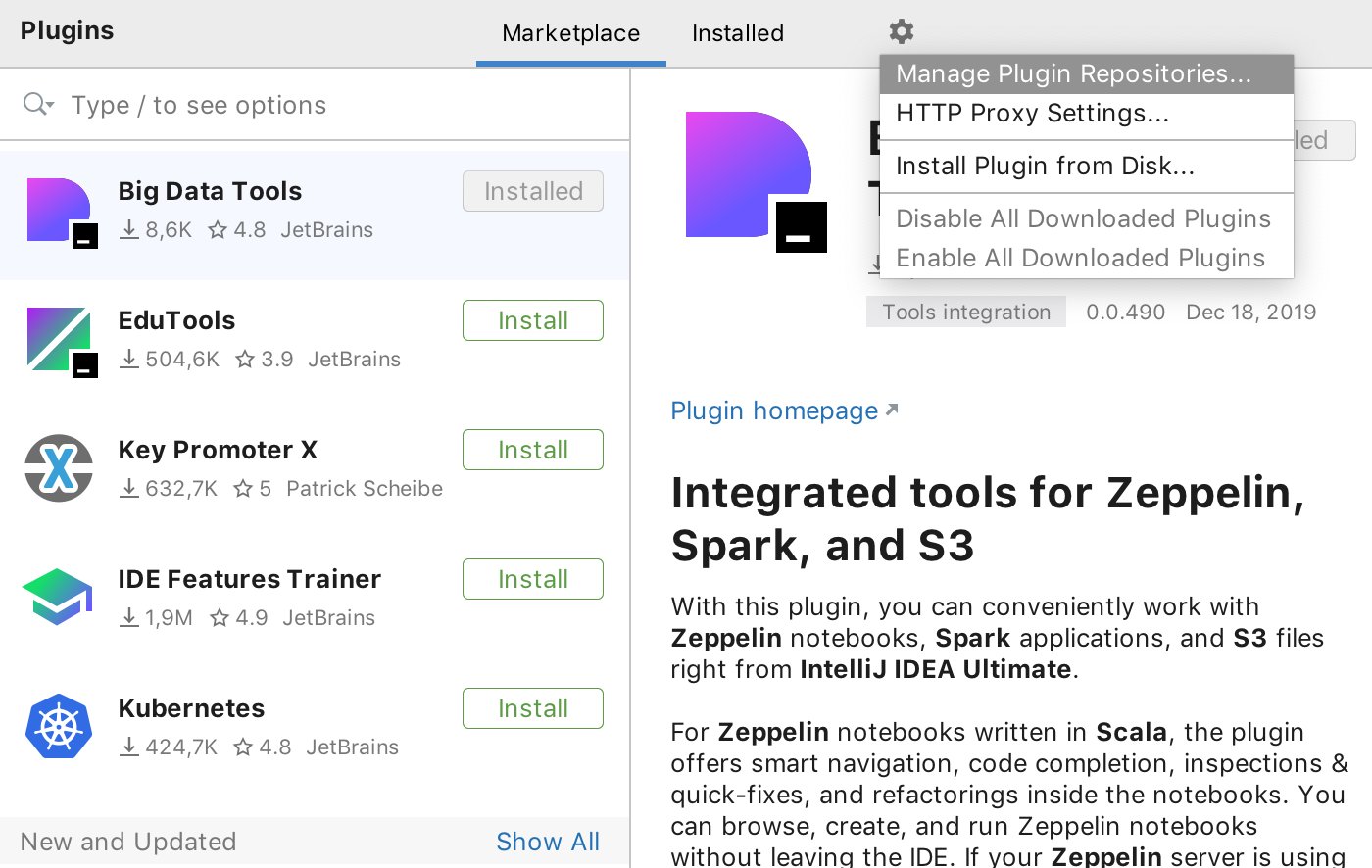Screen dimensions: 1372x868
Task: Click Kubernetes download count icon
Action: tap(128, 747)
